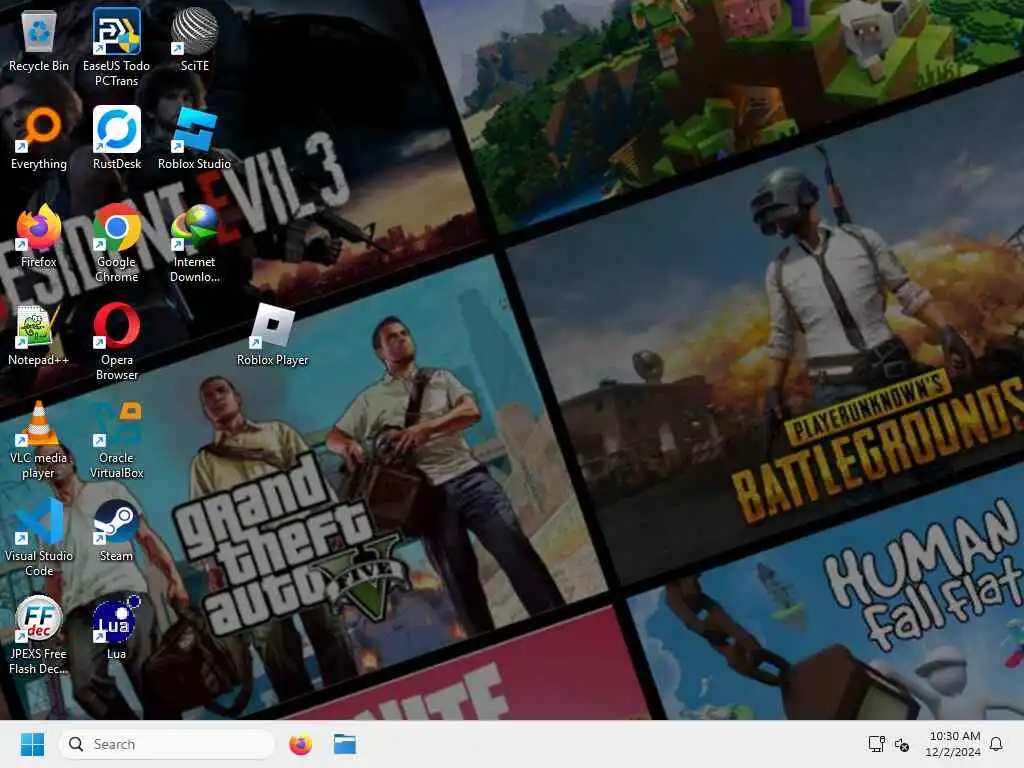Open the clock showing 10:30 AM

click(953, 744)
